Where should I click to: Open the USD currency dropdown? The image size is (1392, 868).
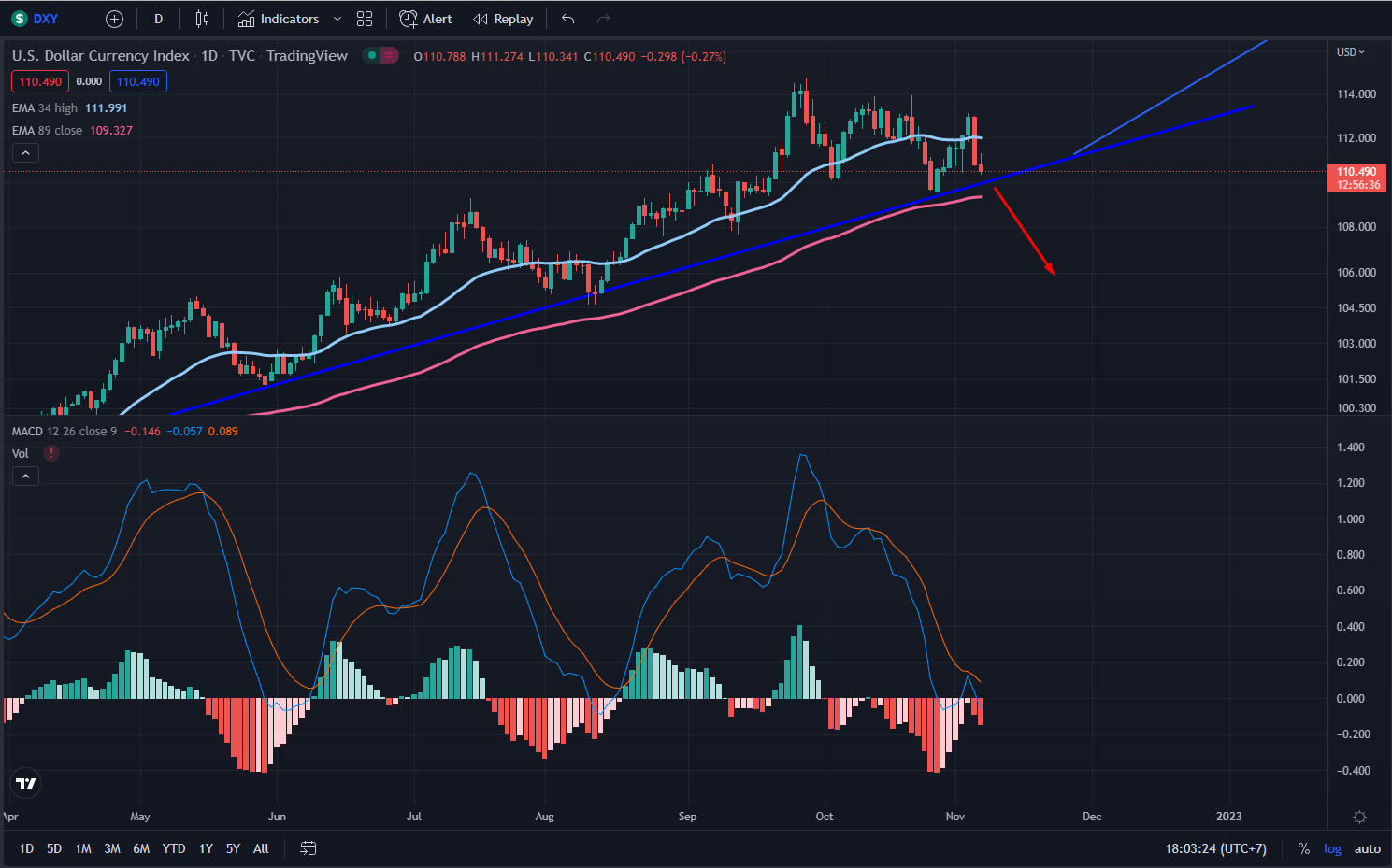pyautogui.click(x=1350, y=52)
